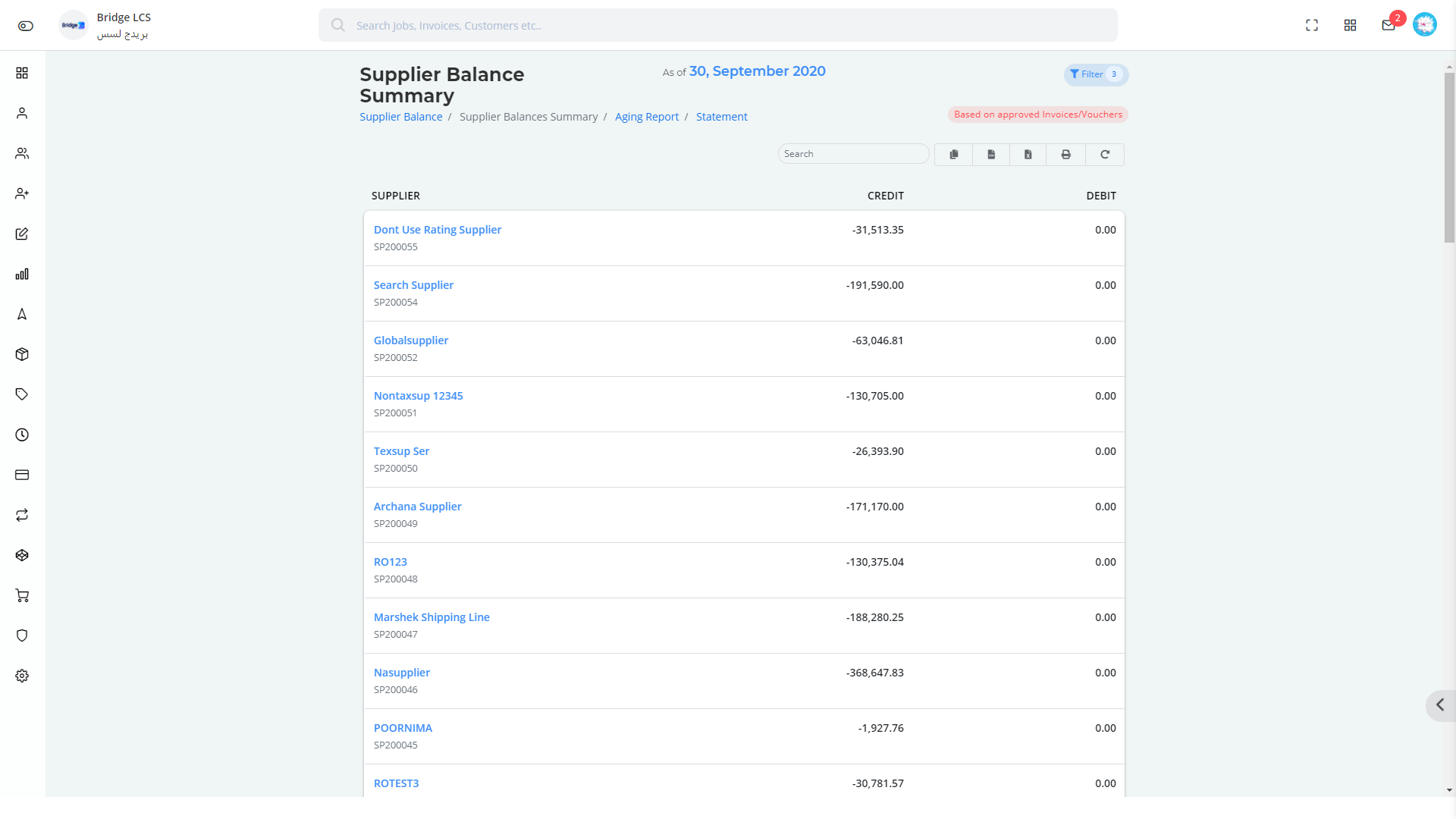Click the Nasupplier supplier link
The image size is (1456, 819).
(402, 672)
